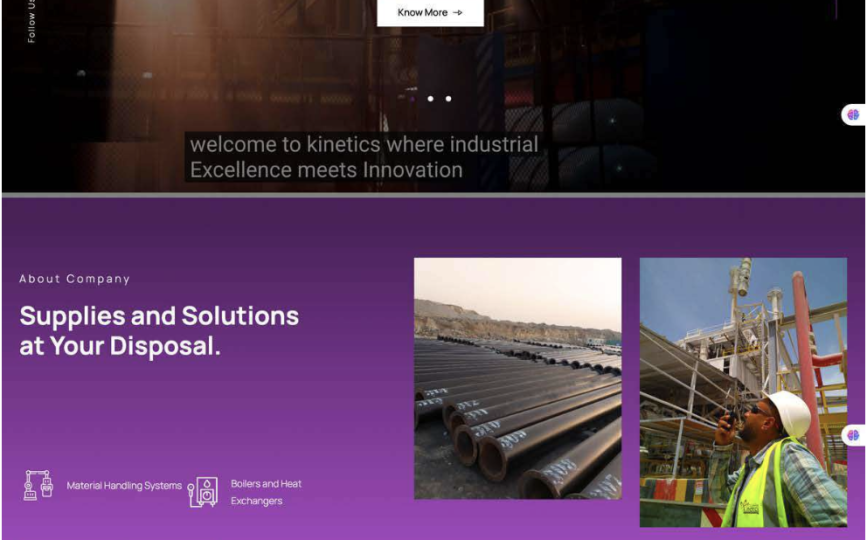This screenshot has height=540, width=867.
Task: Click the purple vertical bar near top-right
Action: (x=836, y=9)
